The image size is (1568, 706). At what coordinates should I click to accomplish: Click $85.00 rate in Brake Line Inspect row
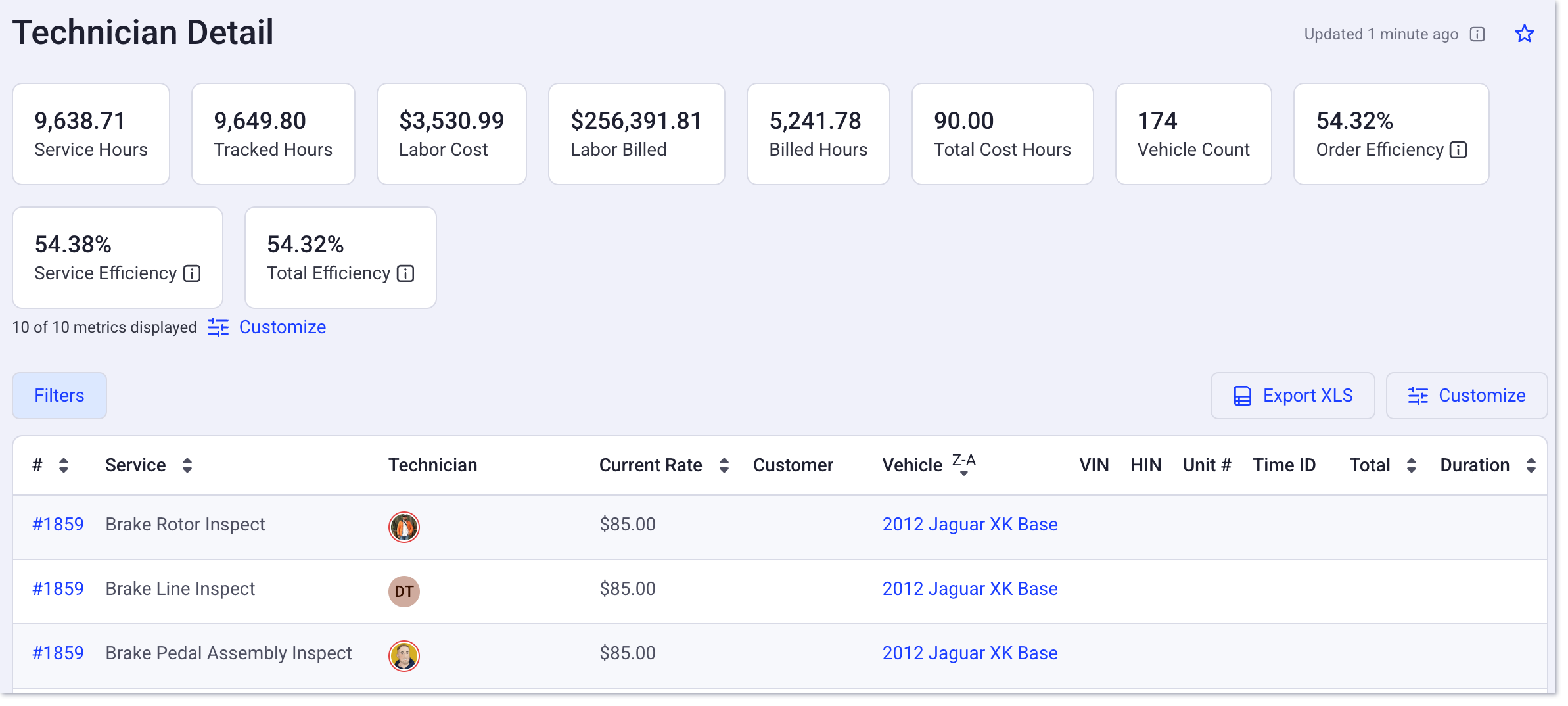pyautogui.click(x=628, y=589)
